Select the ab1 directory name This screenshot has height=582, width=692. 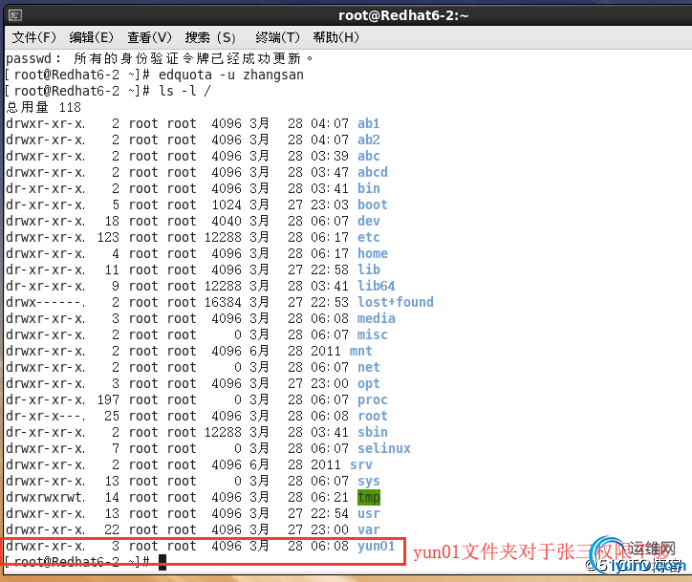[x=369, y=124]
